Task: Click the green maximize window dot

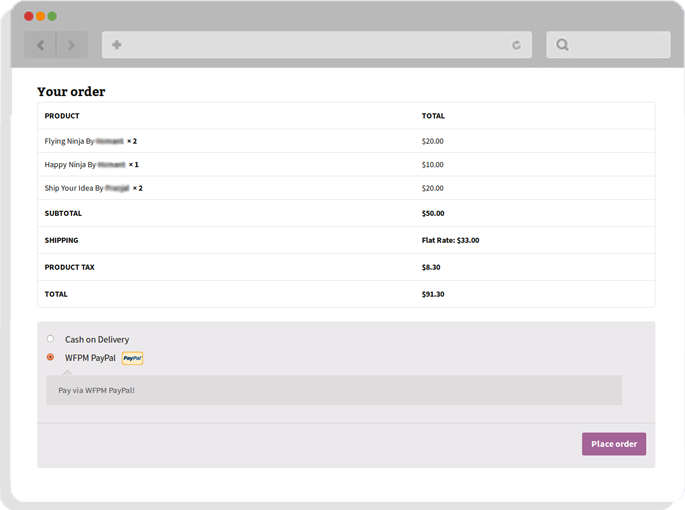Action: [x=53, y=16]
